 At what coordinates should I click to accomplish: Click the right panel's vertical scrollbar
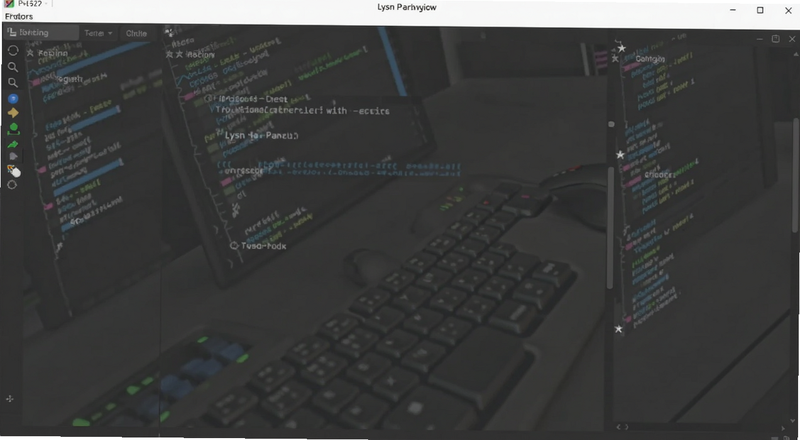[796, 174]
